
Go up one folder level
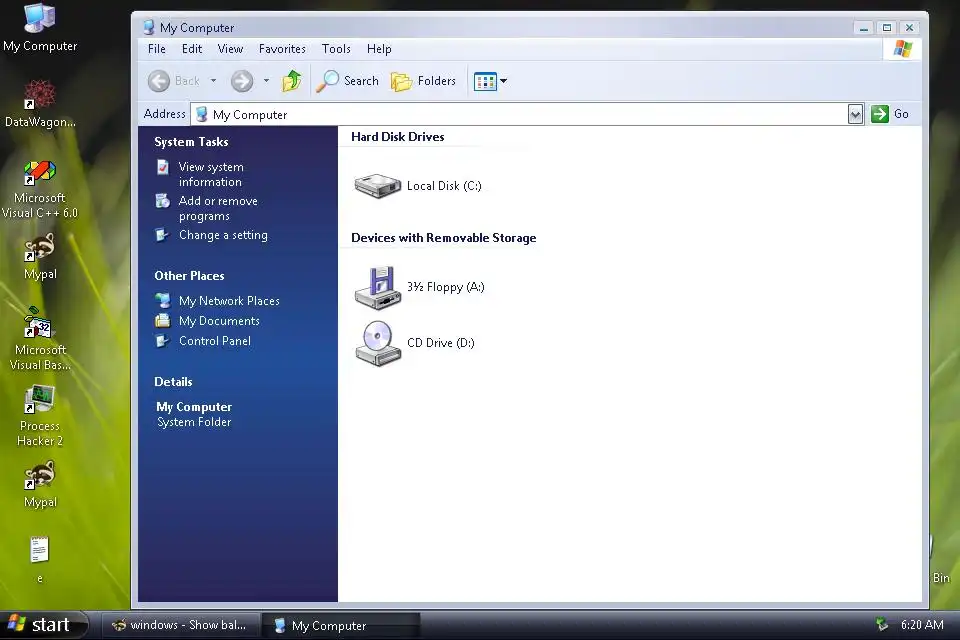291,81
